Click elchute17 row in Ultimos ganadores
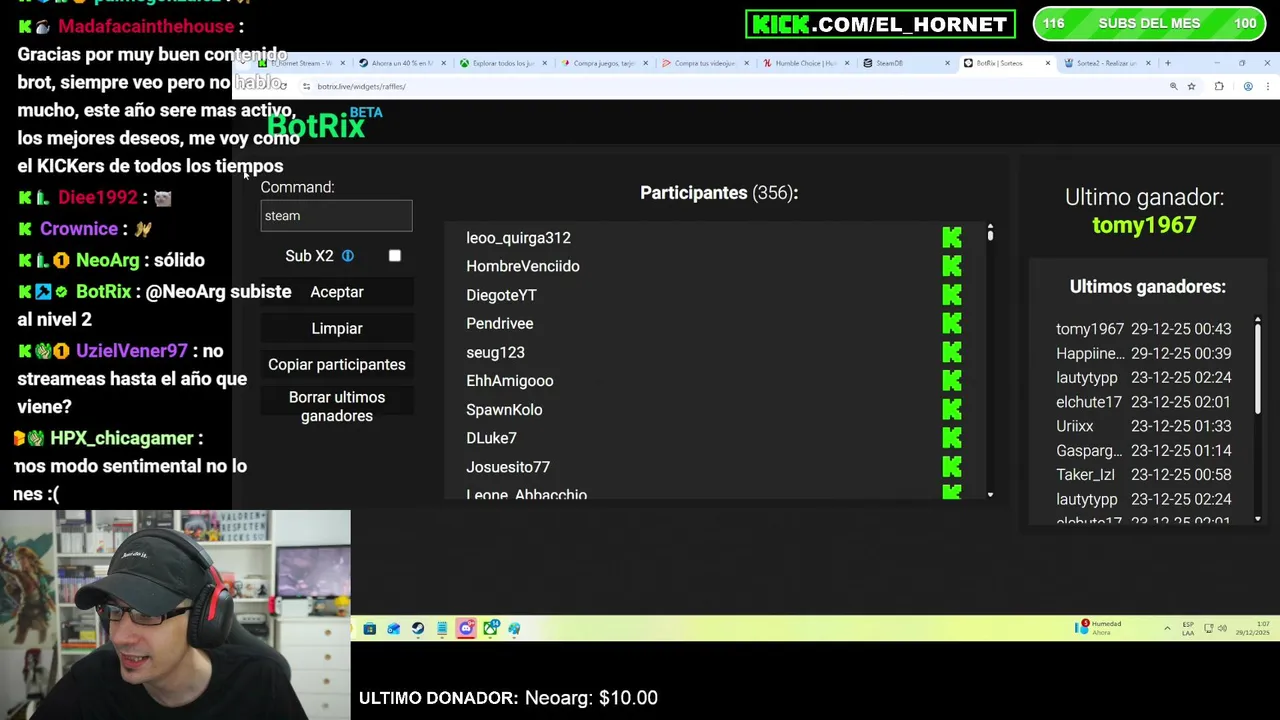Screen dimensions: 1280x720 point(1144,402)
